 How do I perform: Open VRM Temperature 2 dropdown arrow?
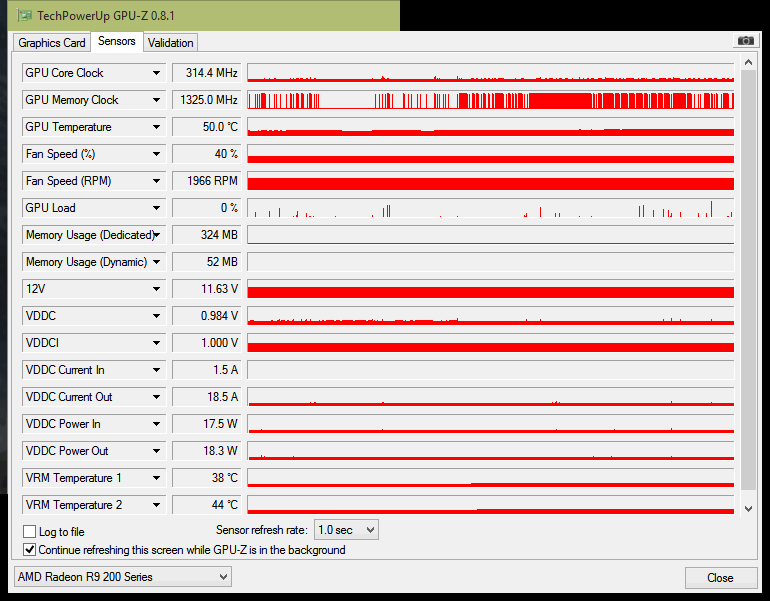tap(156, 505)
